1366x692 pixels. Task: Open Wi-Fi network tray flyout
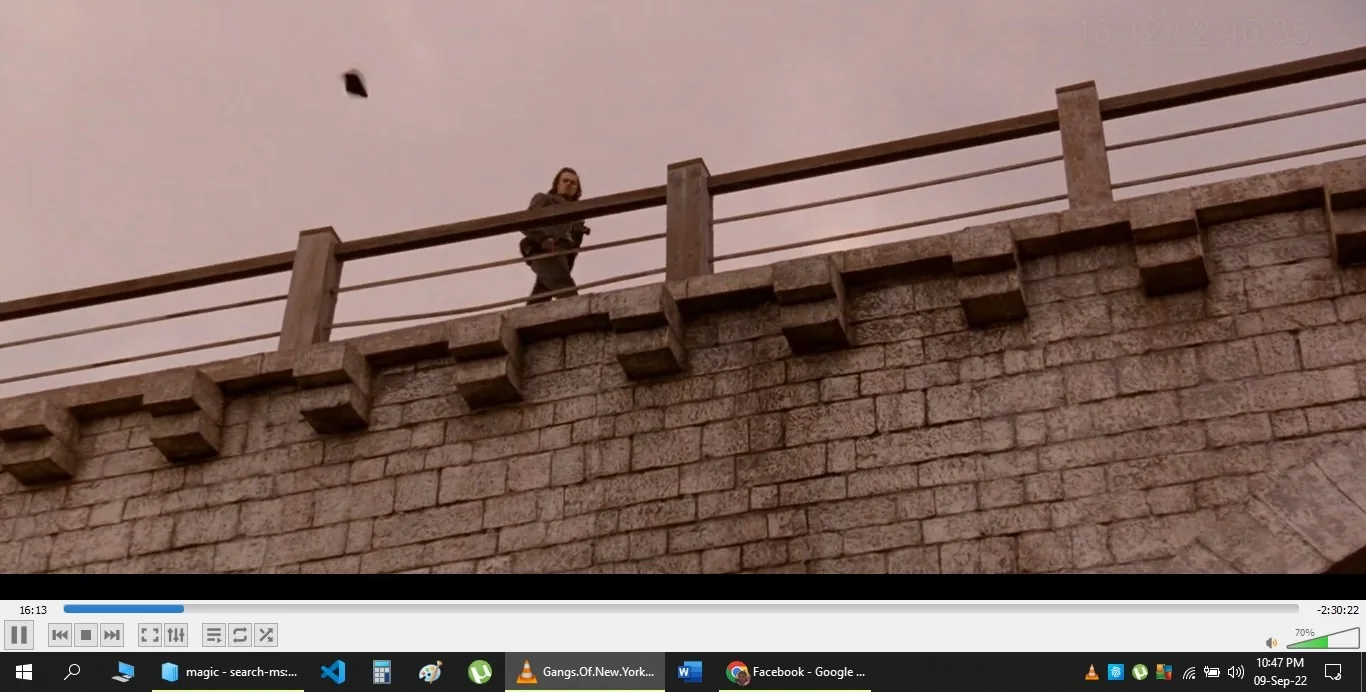click(x=1188, y=672)
